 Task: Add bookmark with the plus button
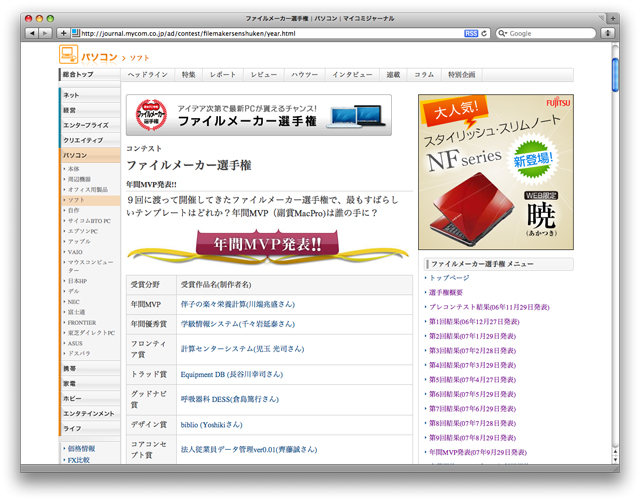click(x=63, y=33)
